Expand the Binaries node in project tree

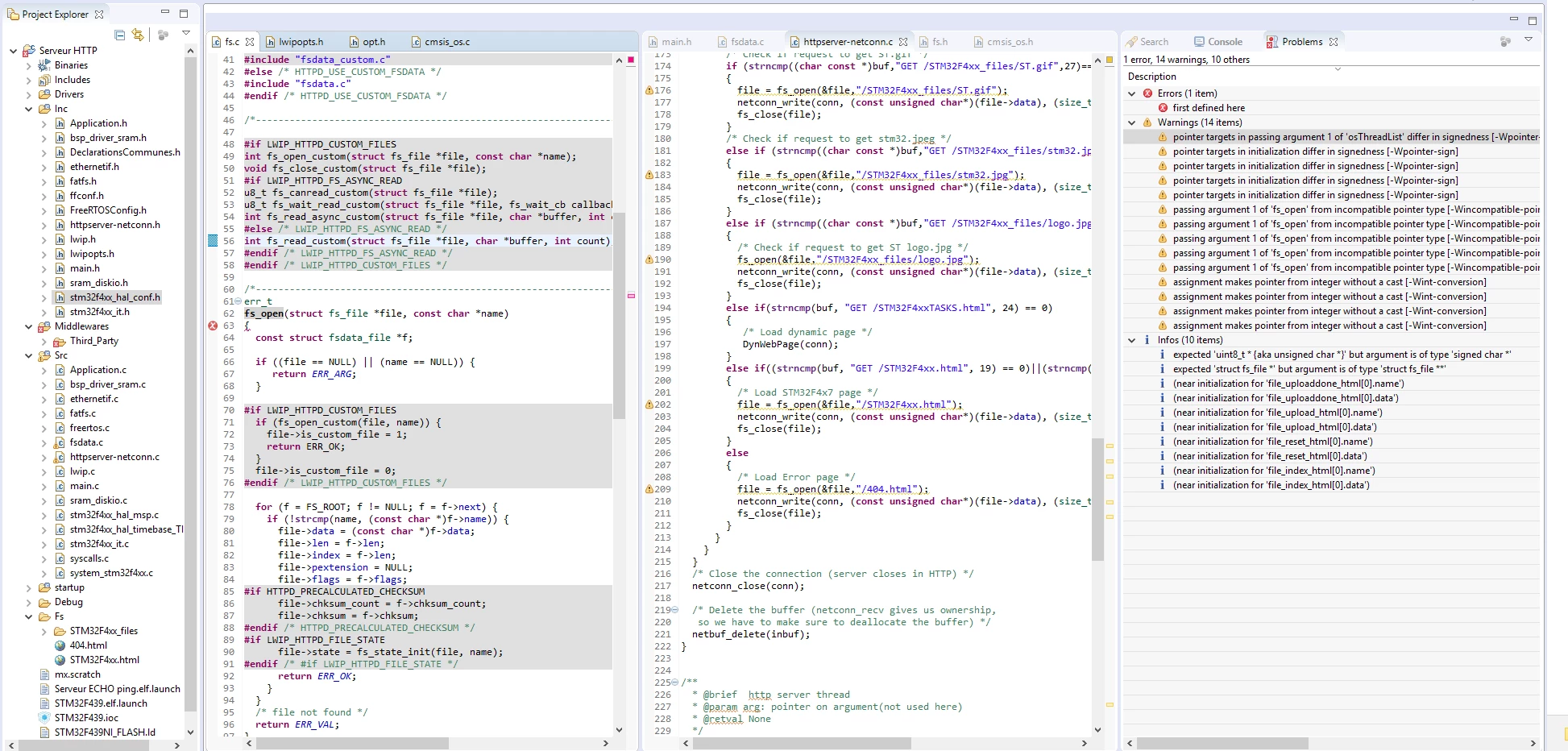tap(29, 65)
